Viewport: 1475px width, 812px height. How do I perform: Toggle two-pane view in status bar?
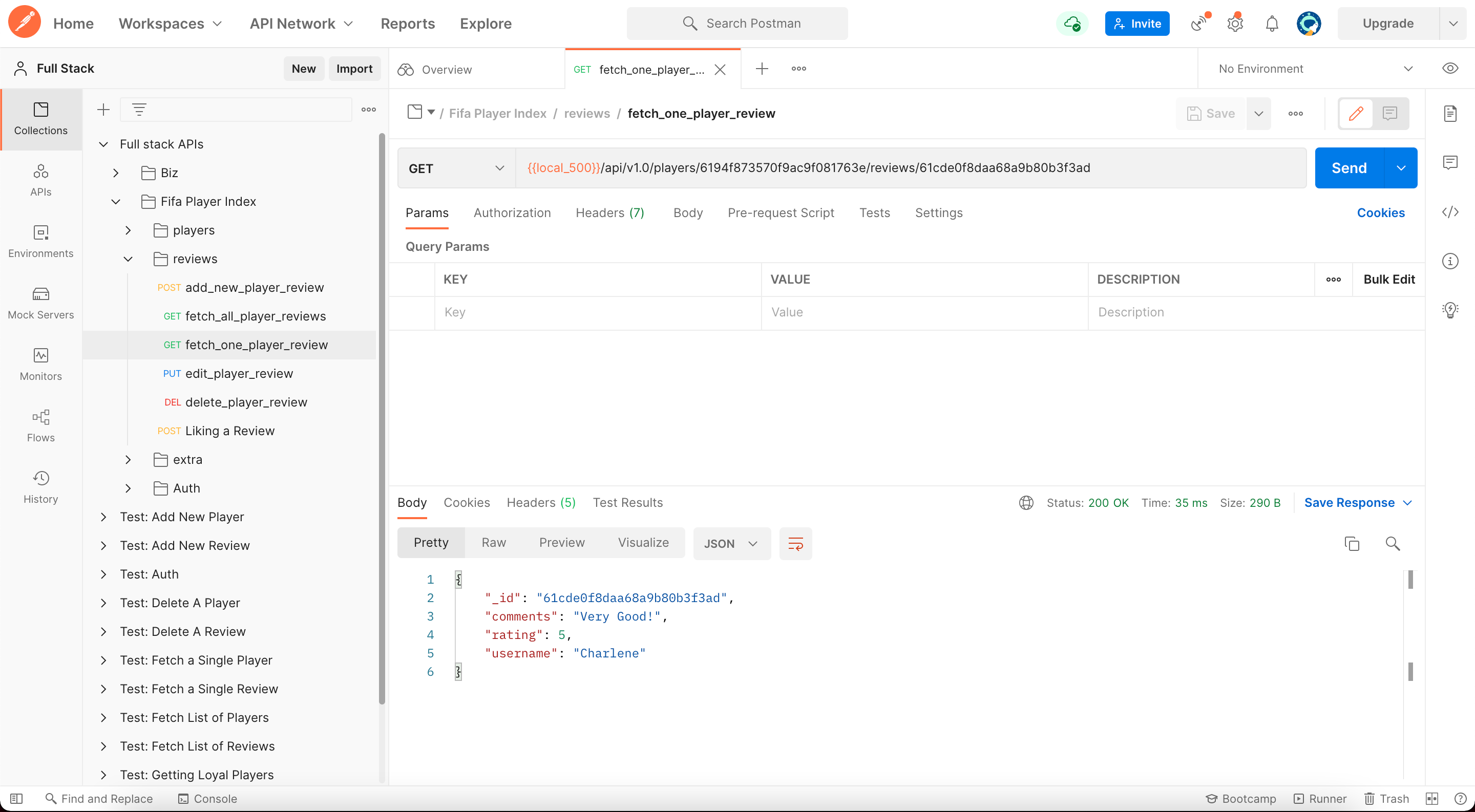(x=1432, y=798)
